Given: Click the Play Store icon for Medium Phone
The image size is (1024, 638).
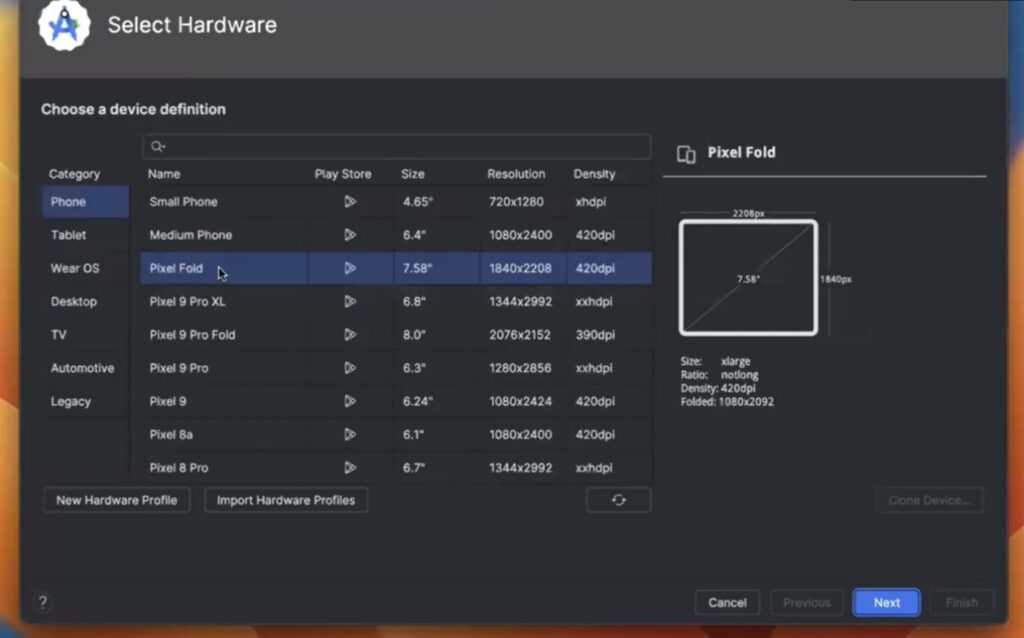Looking at the screenshot, I should click(x=351, y=234).
